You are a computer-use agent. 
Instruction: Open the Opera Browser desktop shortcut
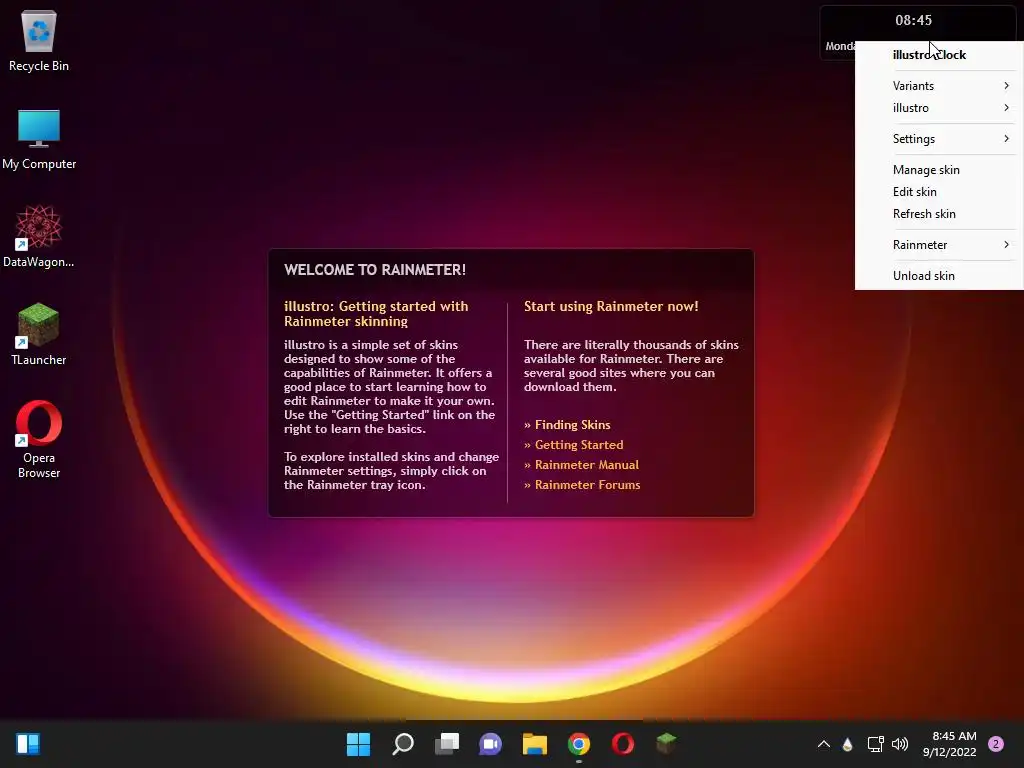click(39, 439)
